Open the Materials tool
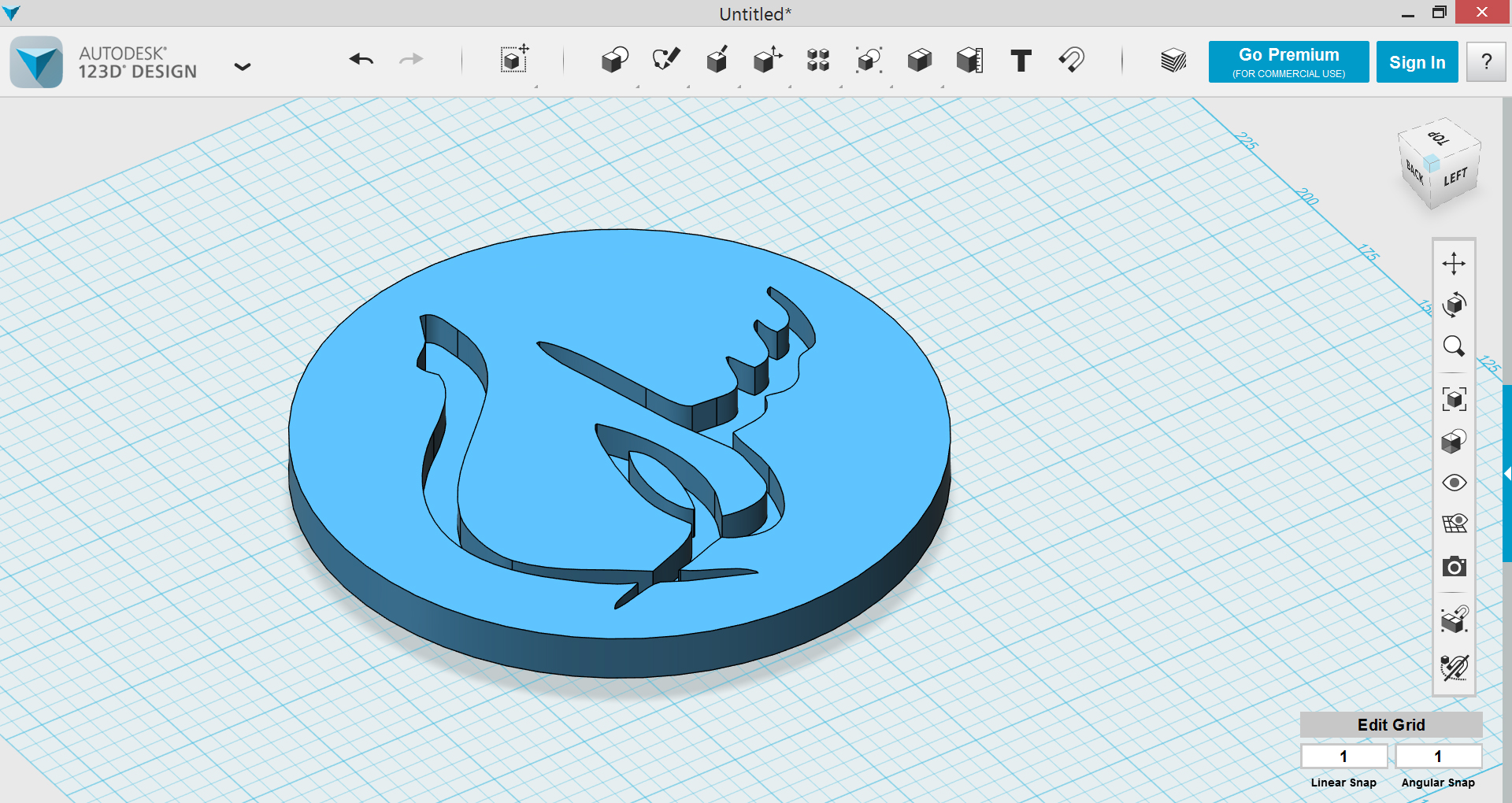Viewport: 1512px width, 803px height. (1173, 61)
